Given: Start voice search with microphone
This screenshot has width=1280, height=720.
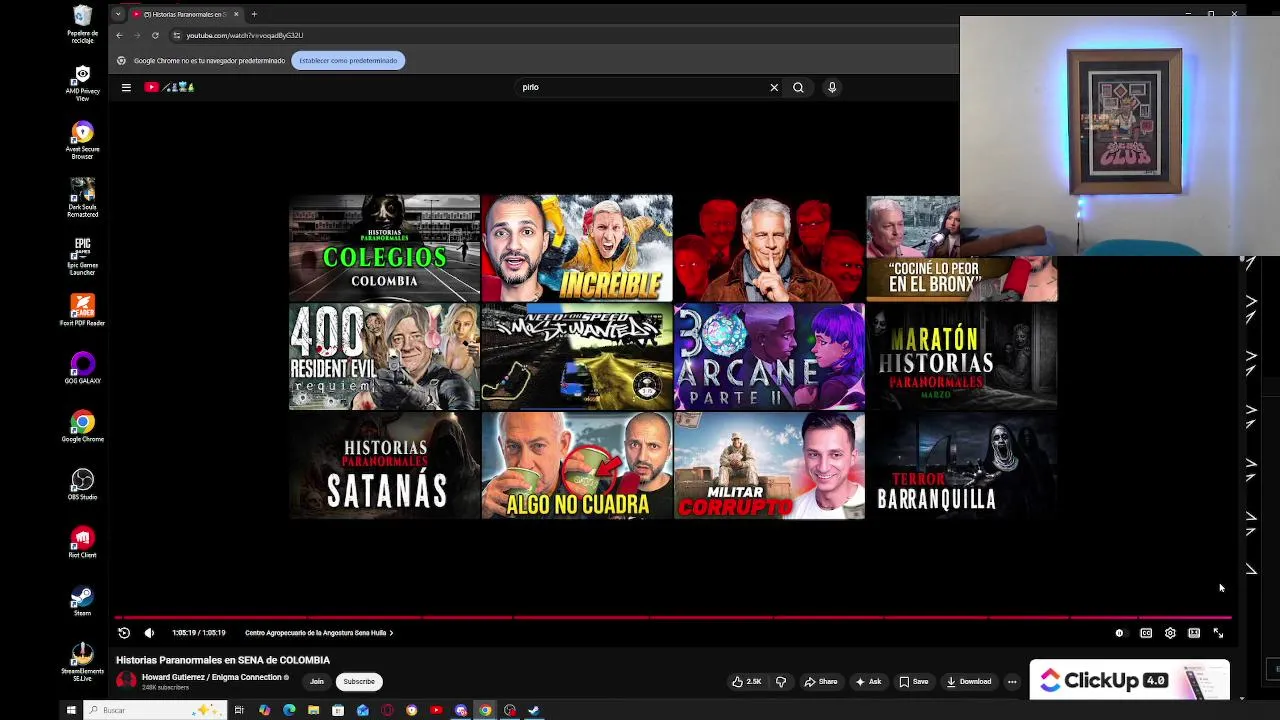Looking at the screenshot, I should [831, 87].
